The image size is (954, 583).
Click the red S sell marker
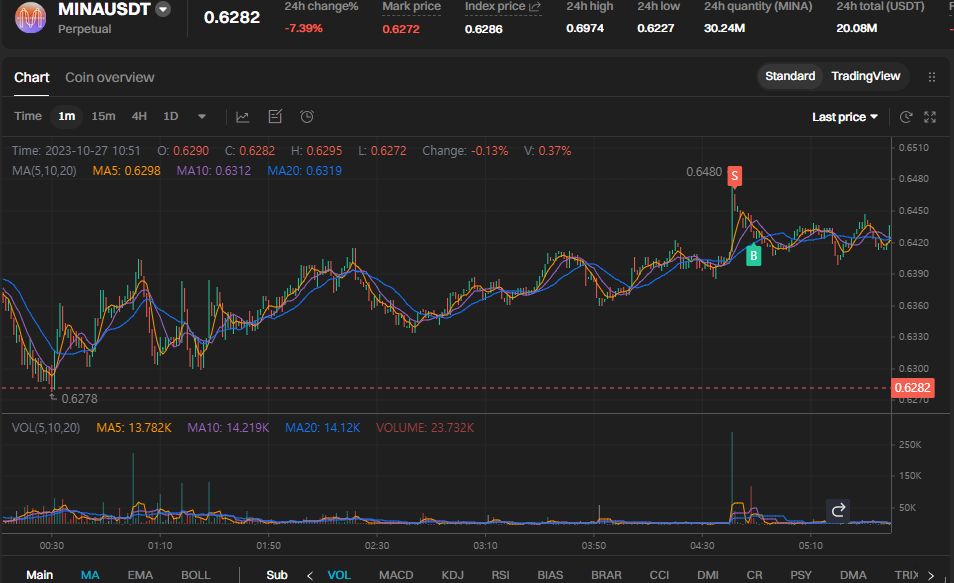[x=734, y=176]
